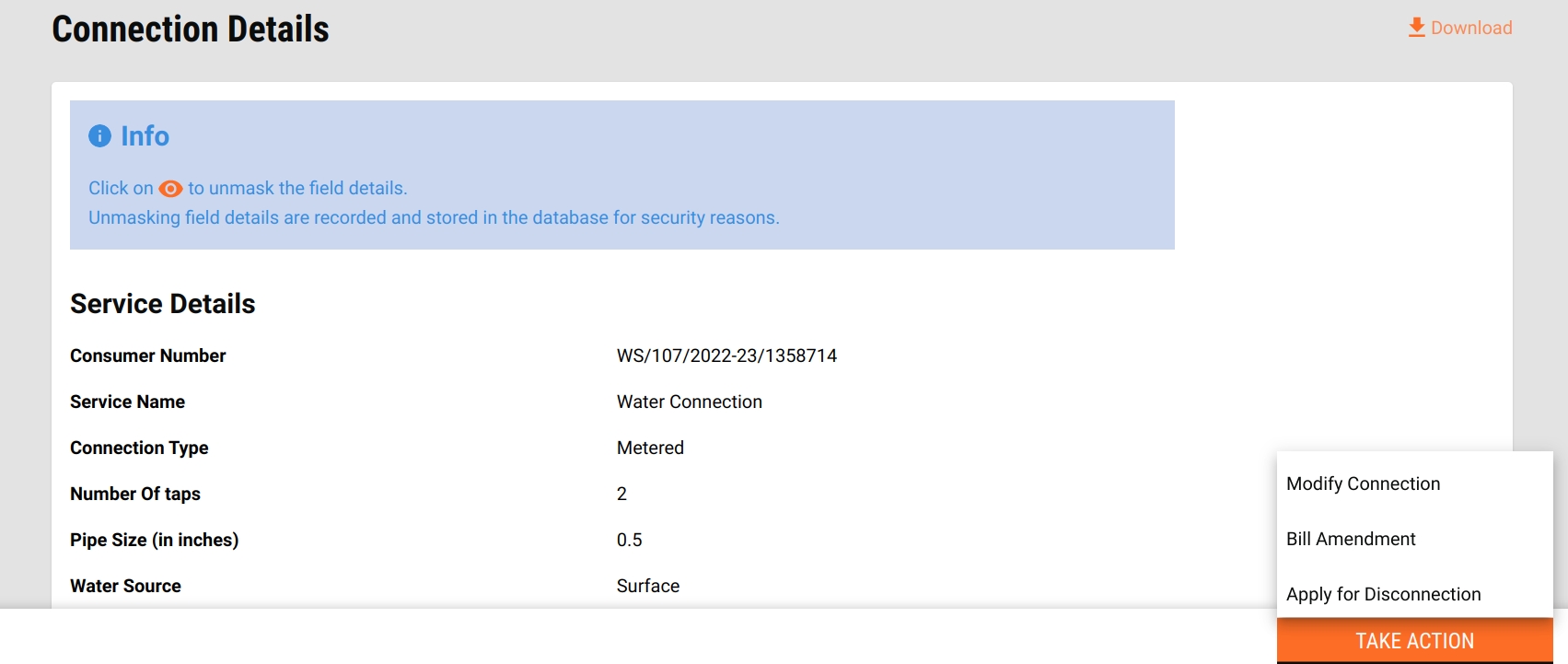The width and height of the screenshot is (1568, 664).
Task: Select Apply for Disconnection option
Action: click(x=1383, y=594)
